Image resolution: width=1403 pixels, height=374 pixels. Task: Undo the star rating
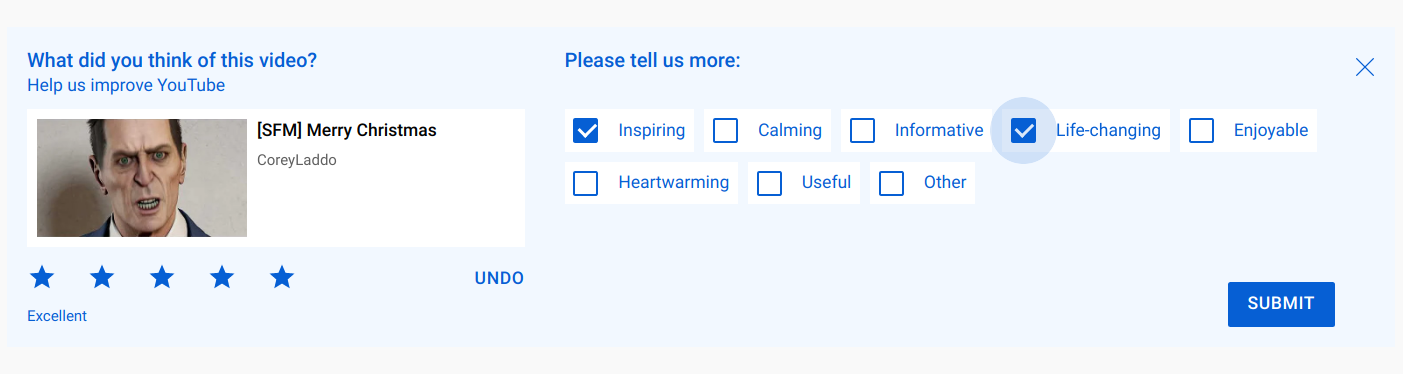pos(499,278)
